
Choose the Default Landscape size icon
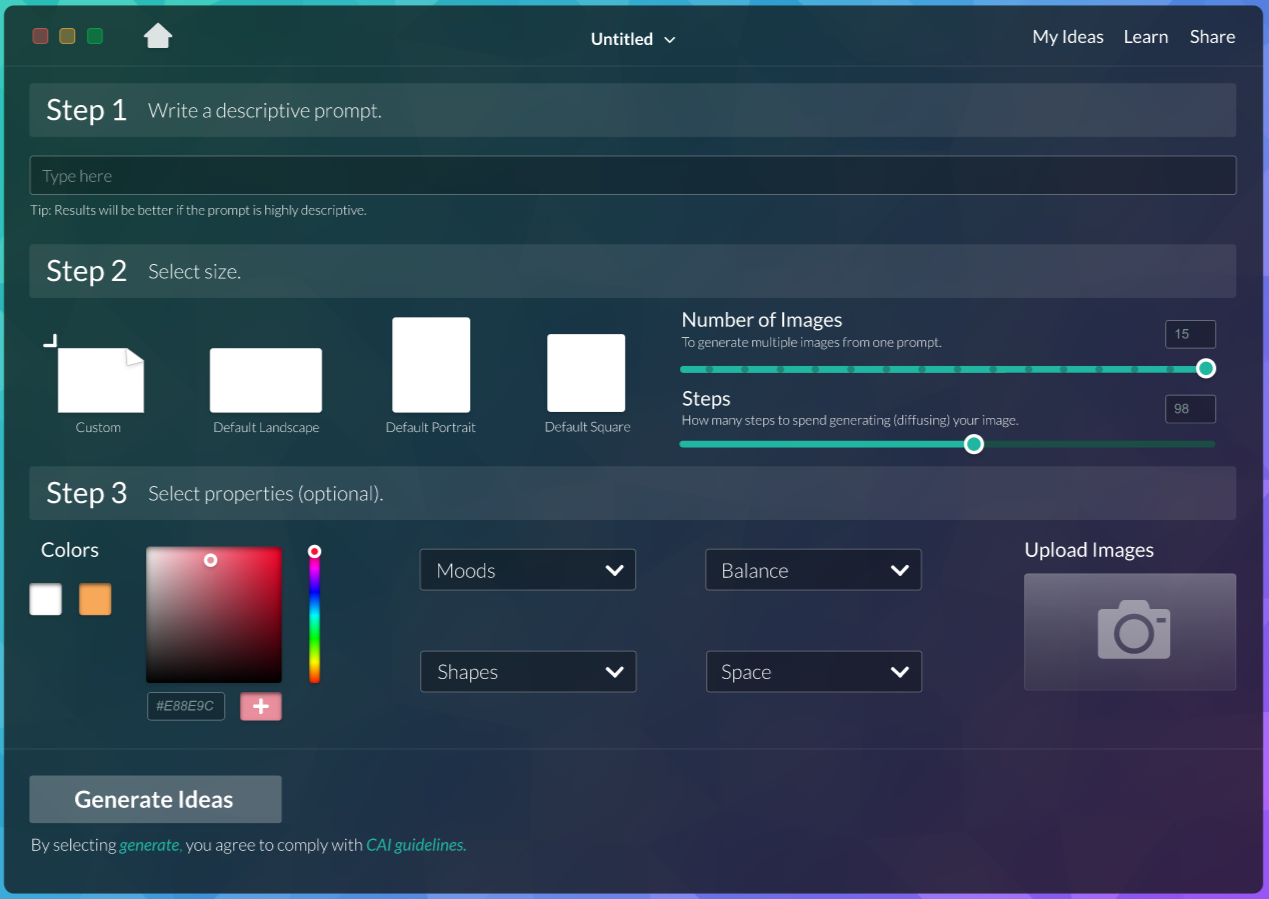[265, 380]
